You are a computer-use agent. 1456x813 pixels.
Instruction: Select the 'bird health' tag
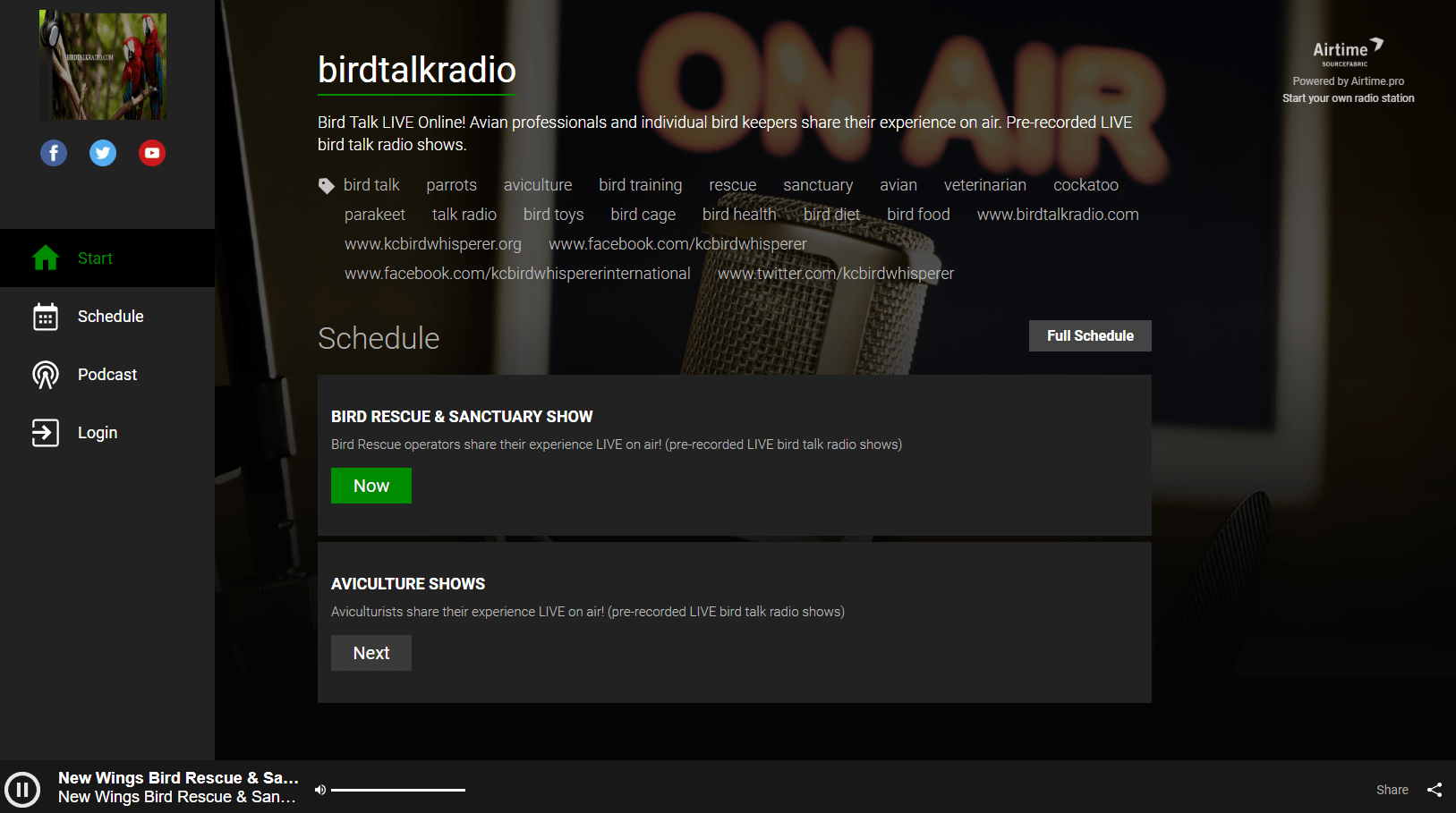coord(739,215)
